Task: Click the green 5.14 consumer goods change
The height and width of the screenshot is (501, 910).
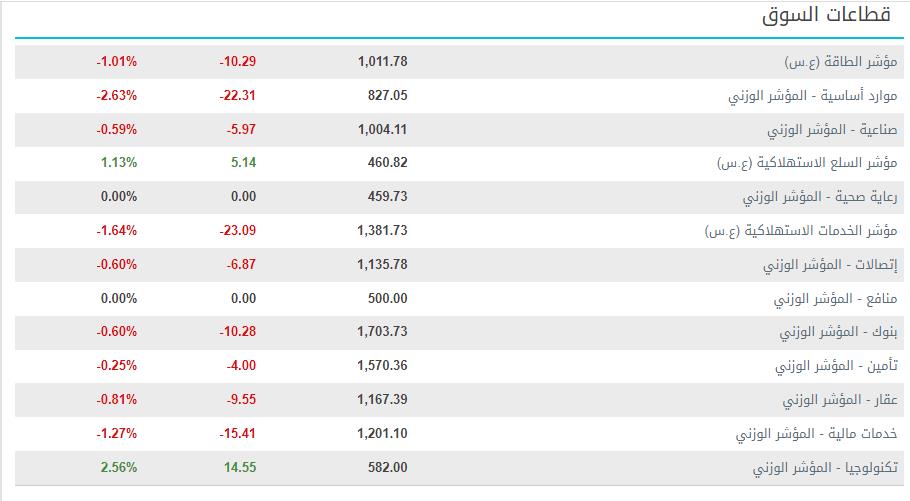Action: (x=243, y=163)
